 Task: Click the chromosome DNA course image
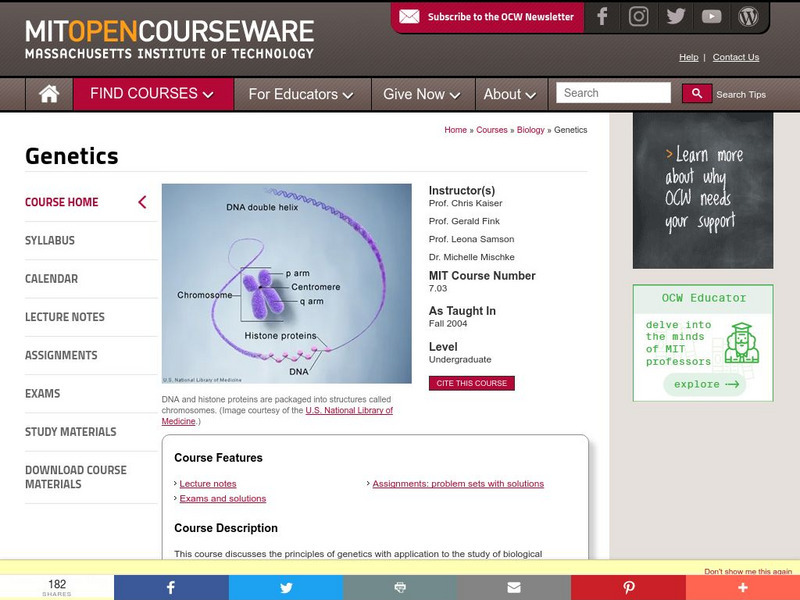pyautogui.click(x=287, y=284)
